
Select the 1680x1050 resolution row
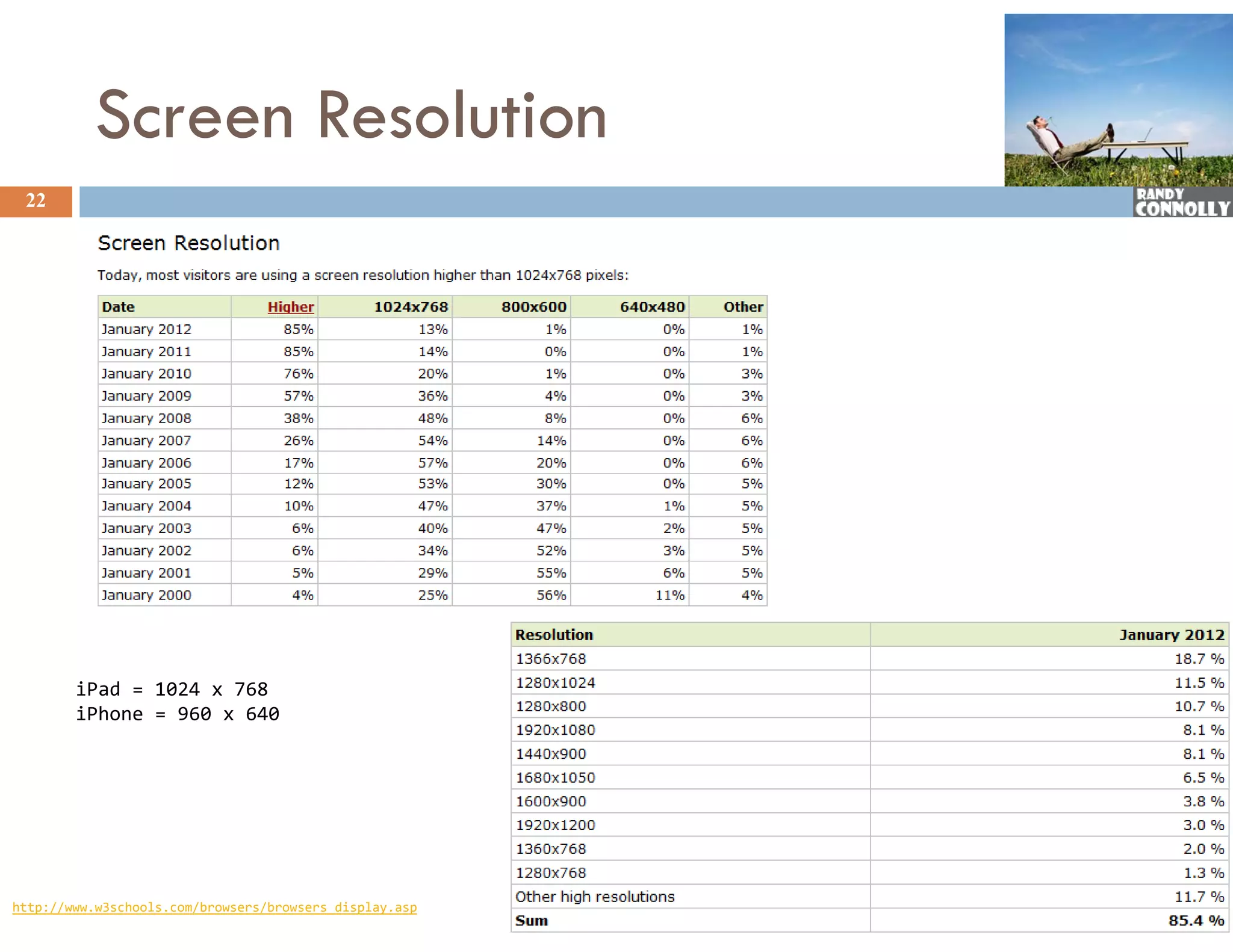[x=870, y=777]
